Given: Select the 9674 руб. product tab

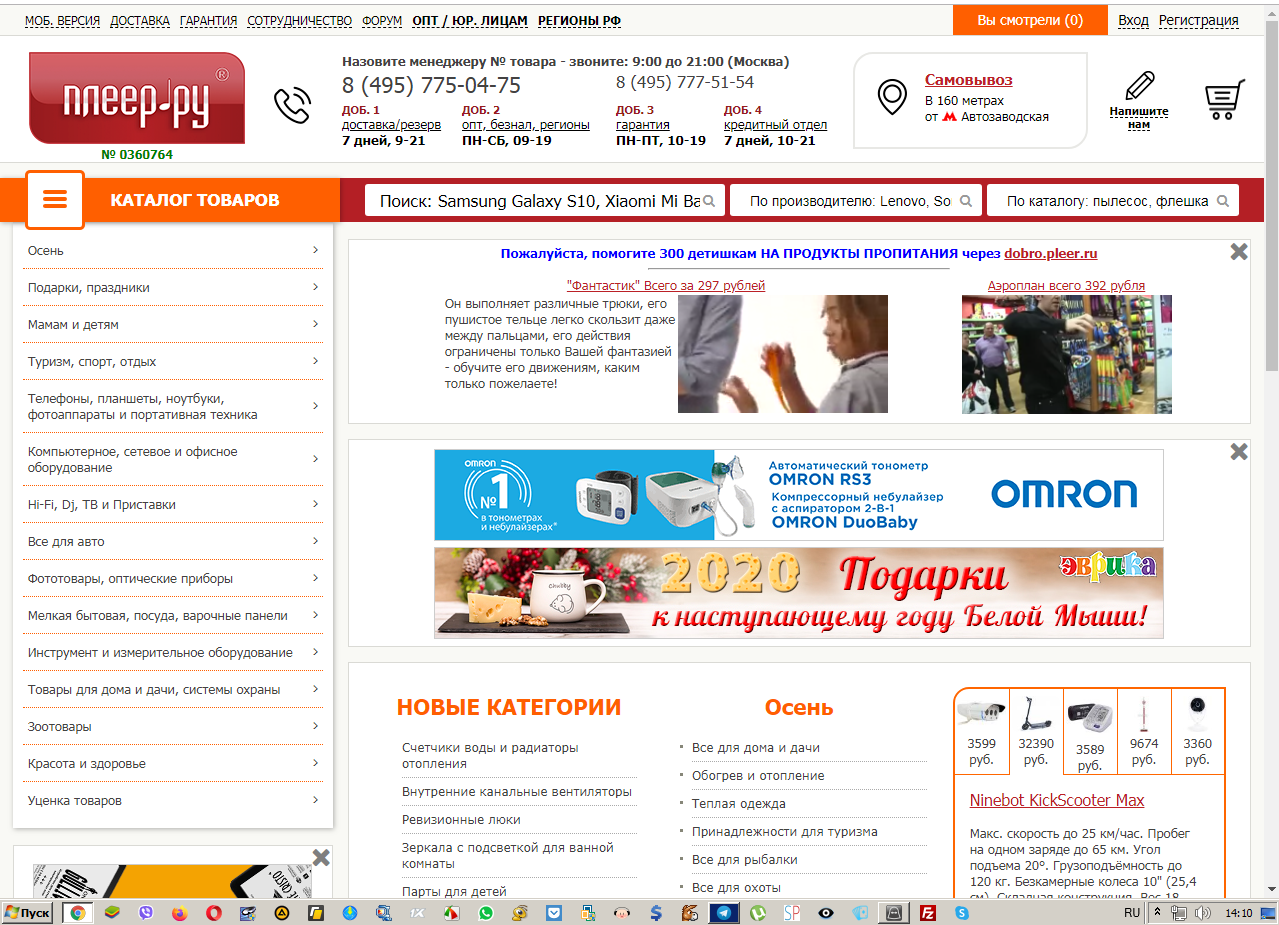Looking at the screenshot, I should pos(1144,732).
